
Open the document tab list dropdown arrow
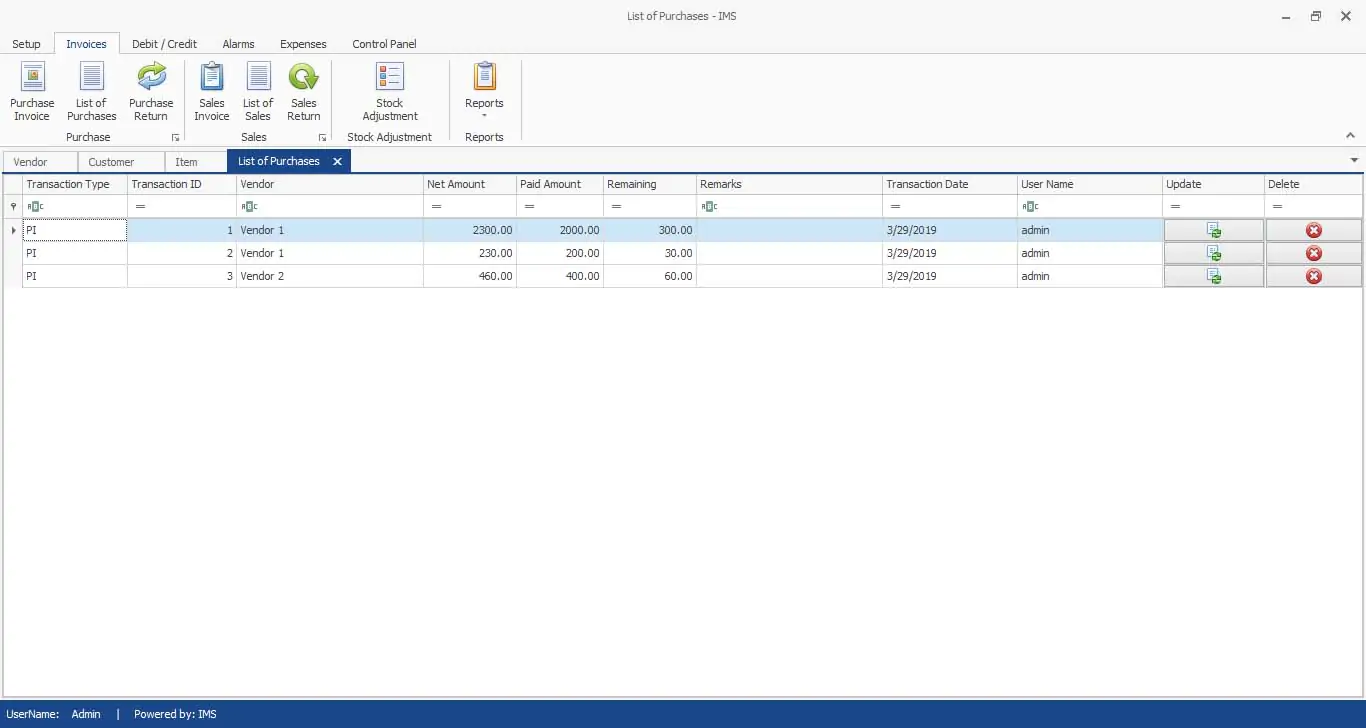(1354, 160)
